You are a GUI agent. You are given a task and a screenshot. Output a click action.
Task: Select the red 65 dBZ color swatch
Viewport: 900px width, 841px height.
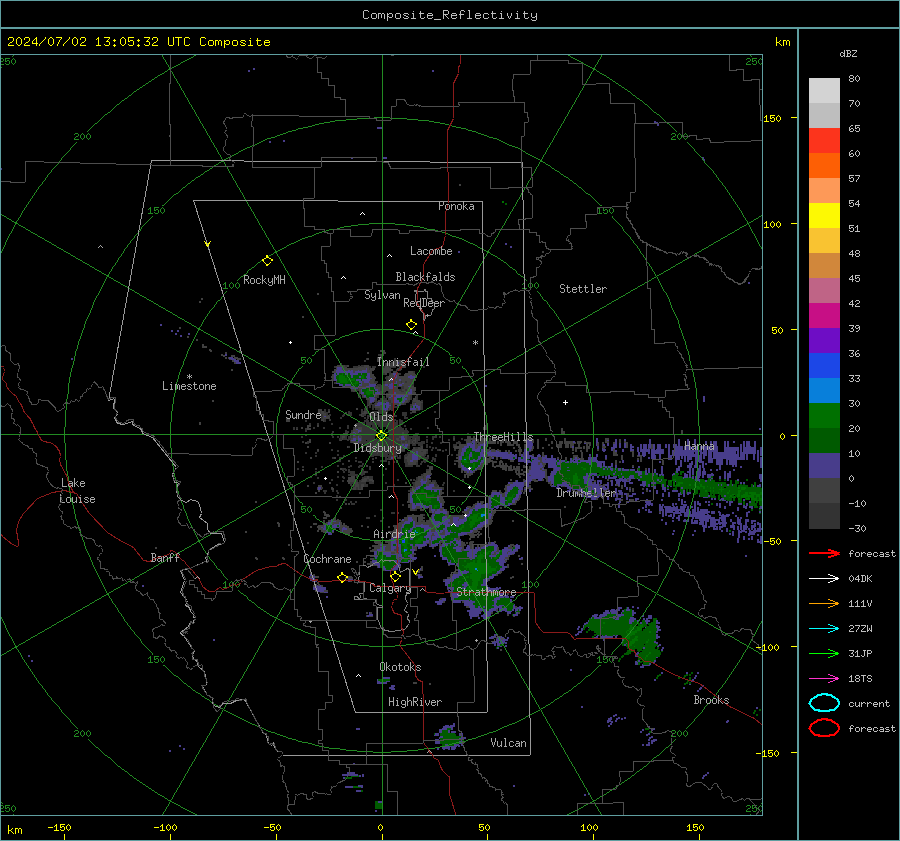tap(824, 140)
